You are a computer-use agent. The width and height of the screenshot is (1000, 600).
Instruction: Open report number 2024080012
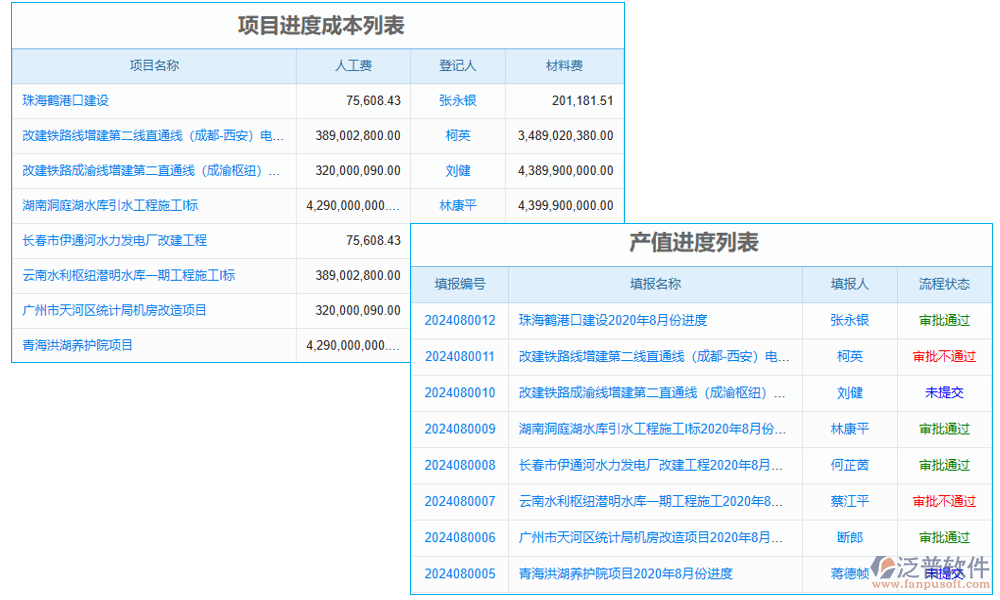click(x=459, y=320)
